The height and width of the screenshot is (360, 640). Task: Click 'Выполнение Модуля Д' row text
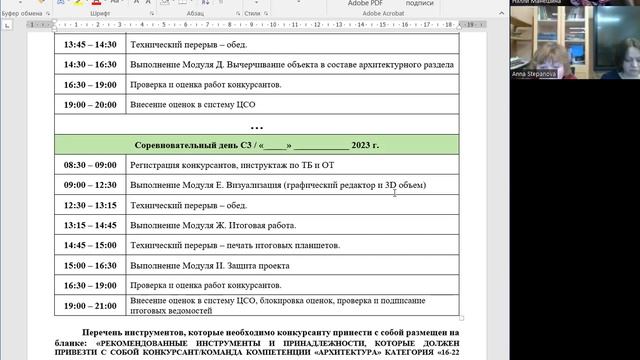pyautogui.click(x=292, y=64)
